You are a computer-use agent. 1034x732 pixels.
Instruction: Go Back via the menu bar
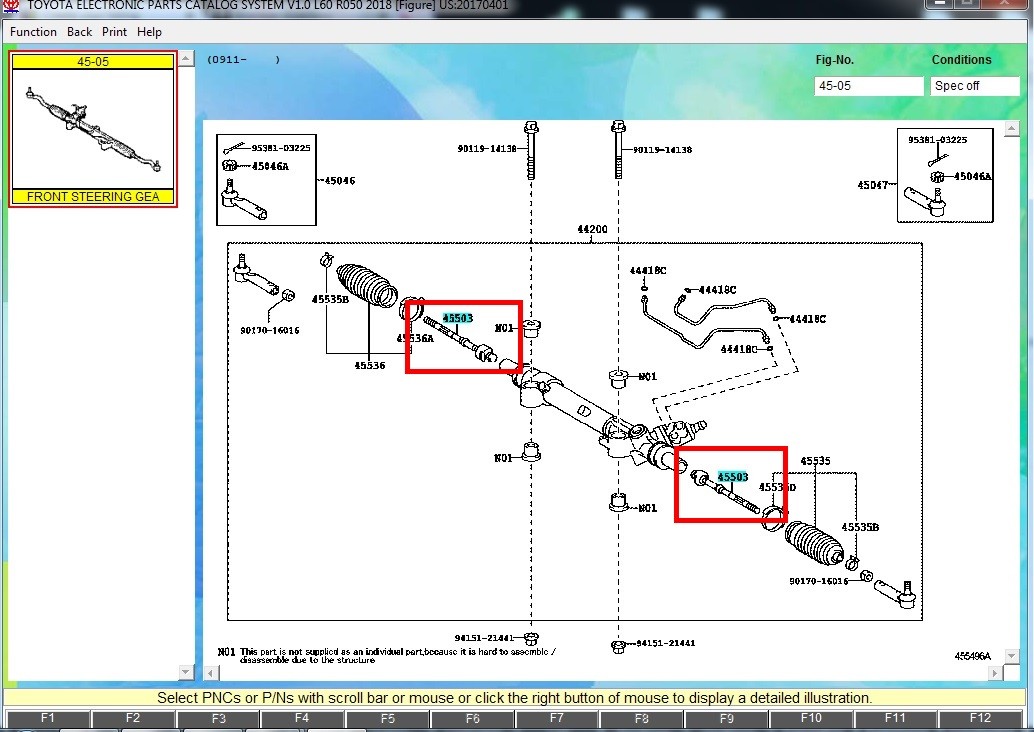pos(79,32)
